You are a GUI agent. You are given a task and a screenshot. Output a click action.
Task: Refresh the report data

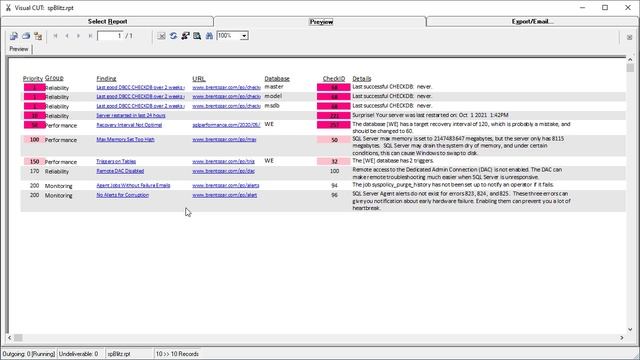click(173, 36)
